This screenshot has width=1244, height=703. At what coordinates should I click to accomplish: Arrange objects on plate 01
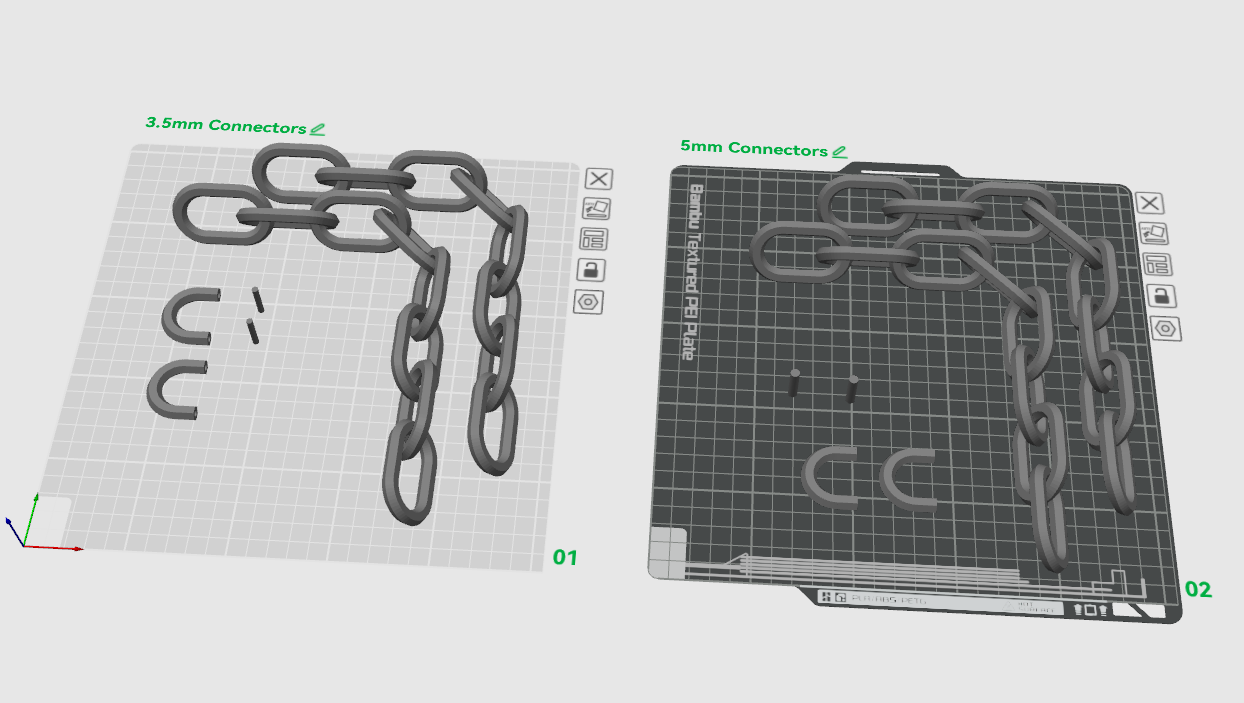593,239
